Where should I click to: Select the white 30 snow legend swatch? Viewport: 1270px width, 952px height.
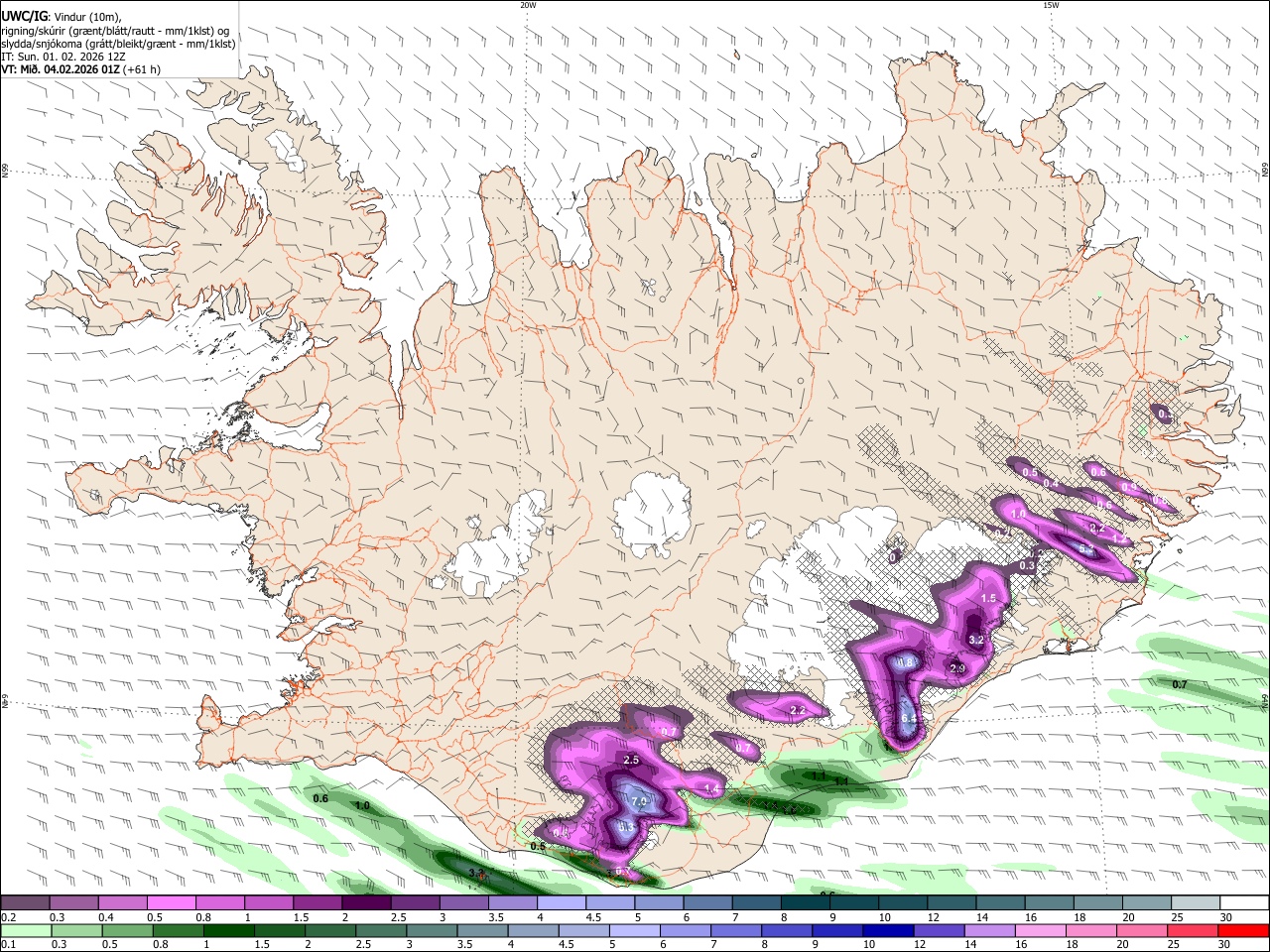(1245, 903)
